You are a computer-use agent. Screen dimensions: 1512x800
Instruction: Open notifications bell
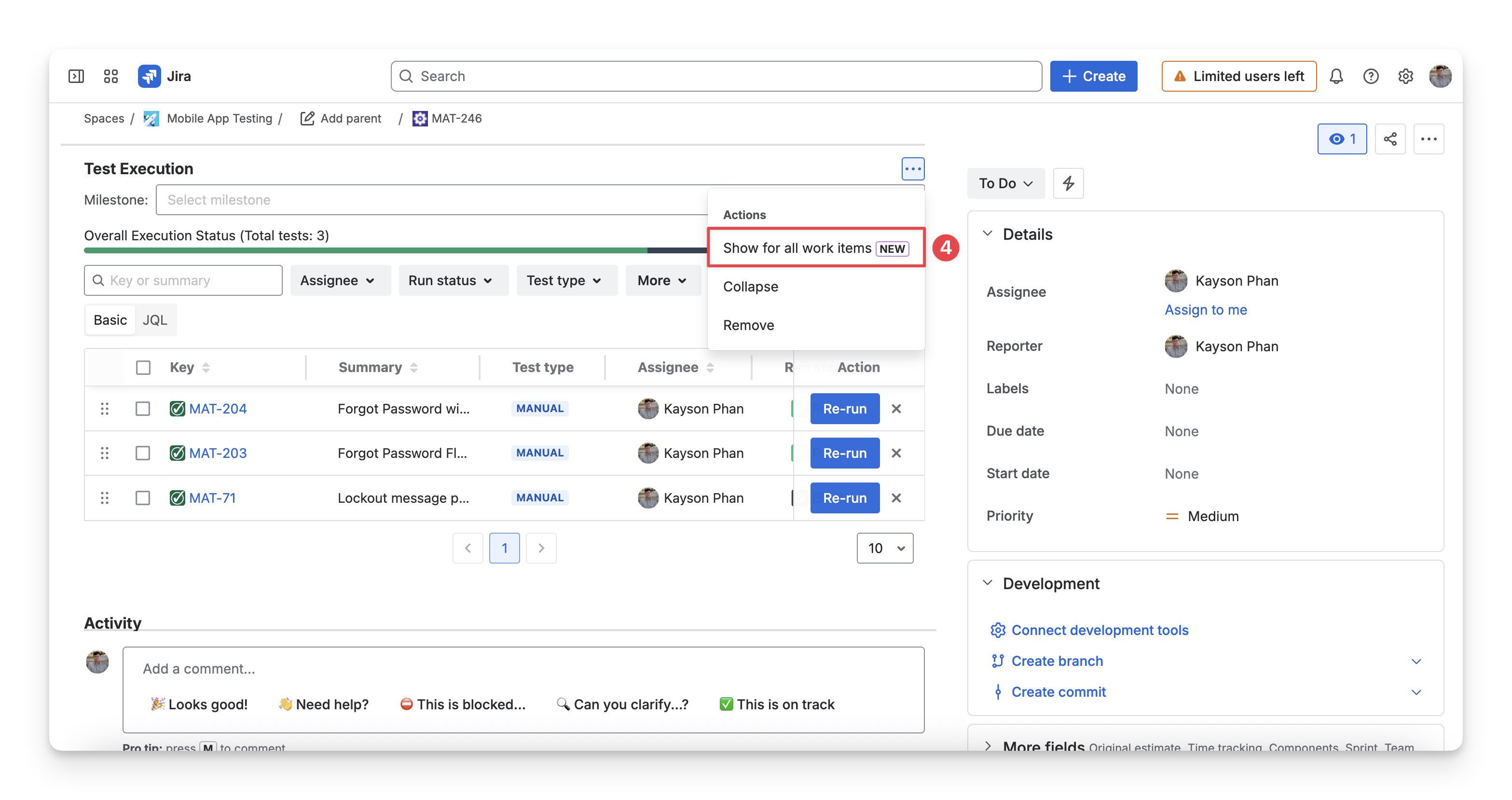1336,76
